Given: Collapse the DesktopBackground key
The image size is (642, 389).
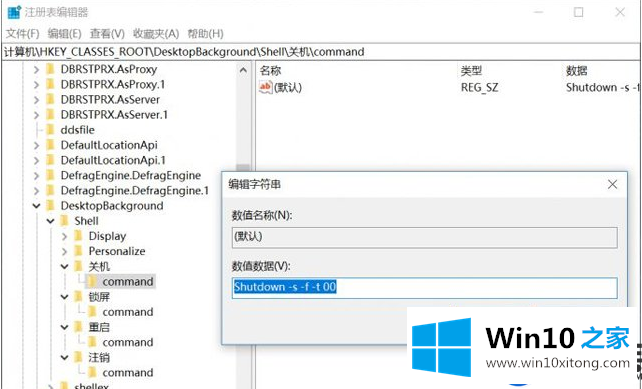Looking at the screenshot, I should tap(36, 206).
